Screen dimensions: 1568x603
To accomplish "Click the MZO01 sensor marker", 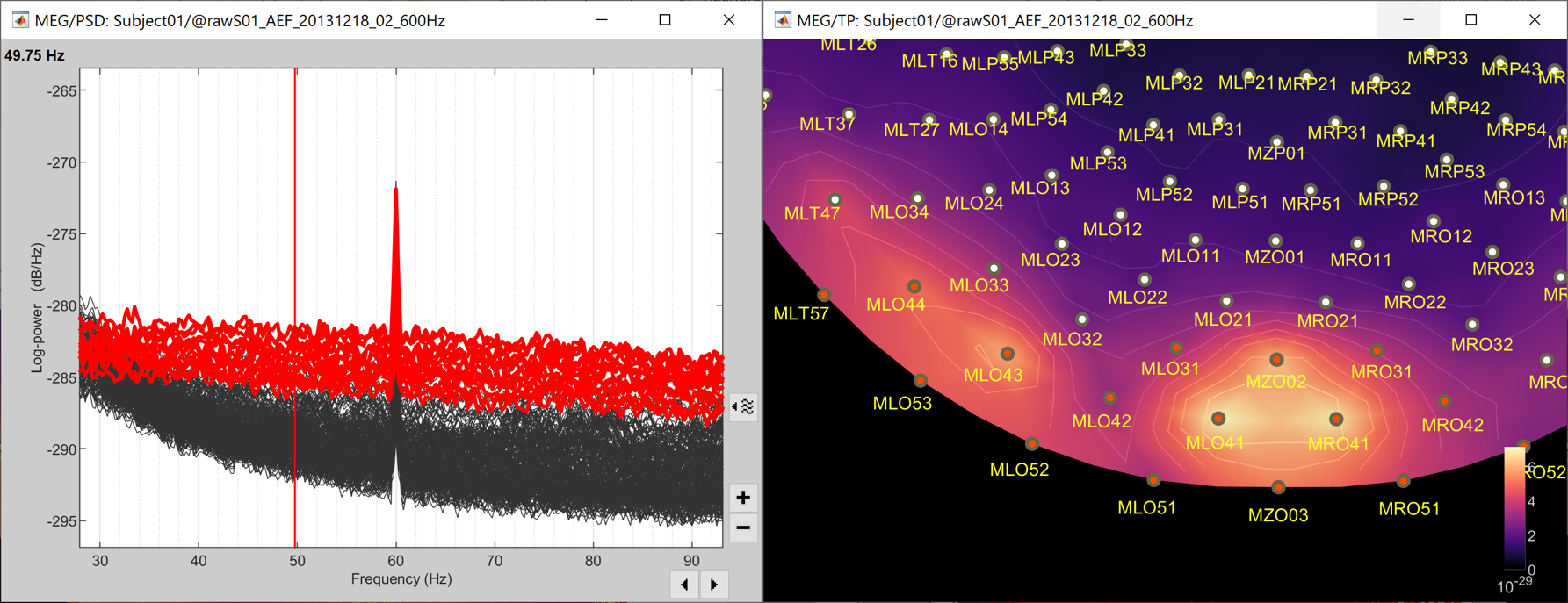I will [1275, 240].
